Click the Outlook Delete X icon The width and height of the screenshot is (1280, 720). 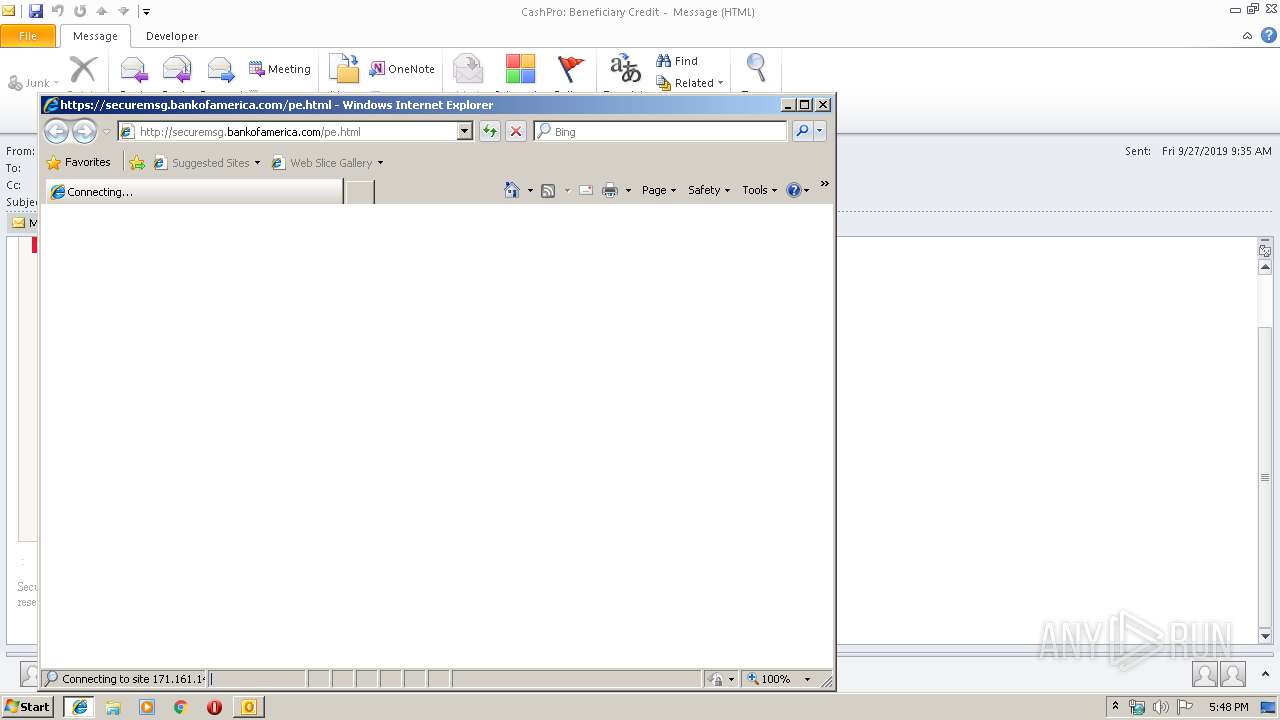83,69
